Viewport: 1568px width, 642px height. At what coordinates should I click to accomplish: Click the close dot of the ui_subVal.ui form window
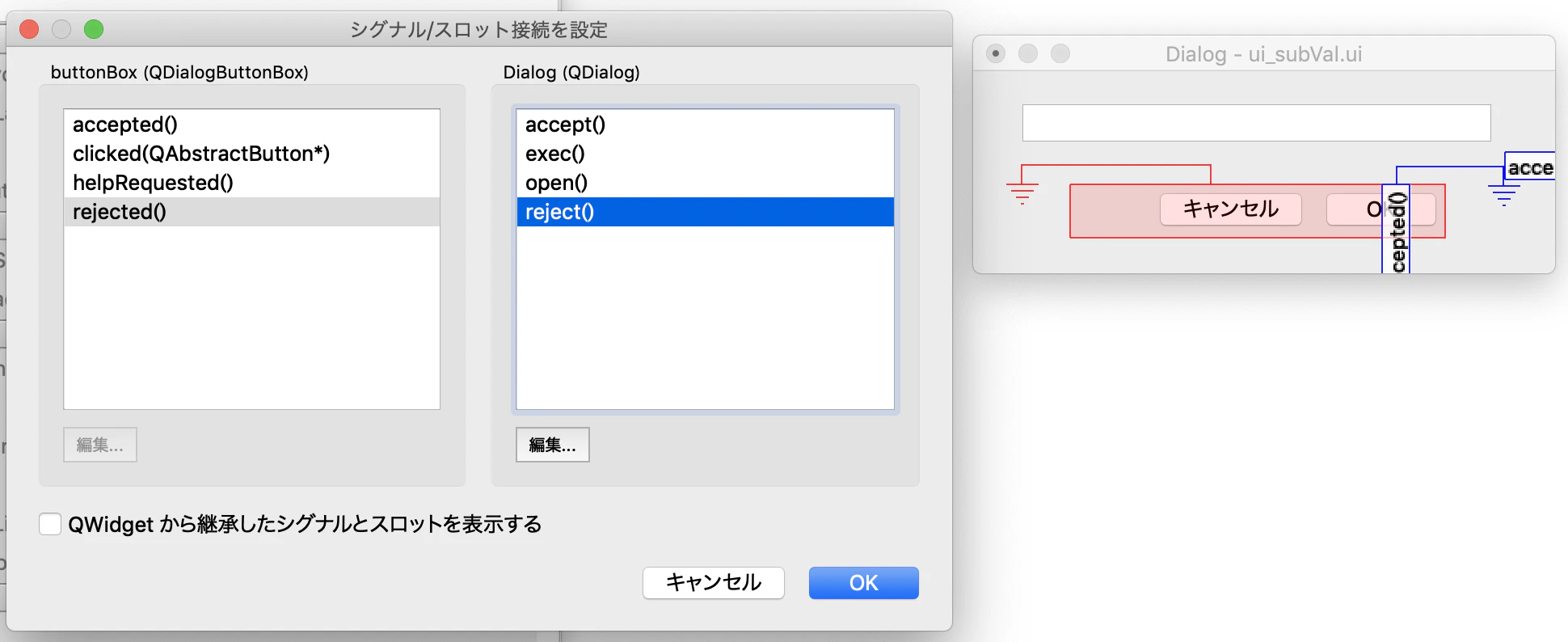(996, 53)
